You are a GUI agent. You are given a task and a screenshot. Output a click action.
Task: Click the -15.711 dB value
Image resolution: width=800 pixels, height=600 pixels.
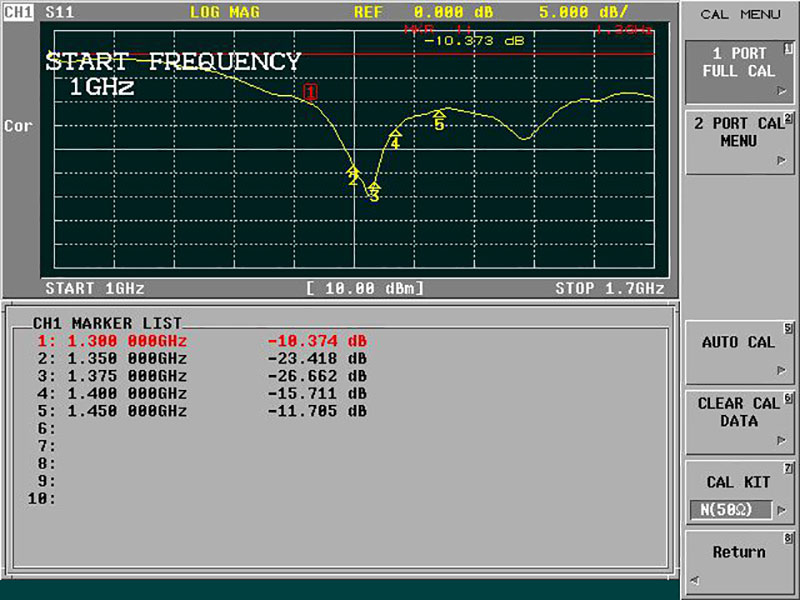click(x=317, y=393)
